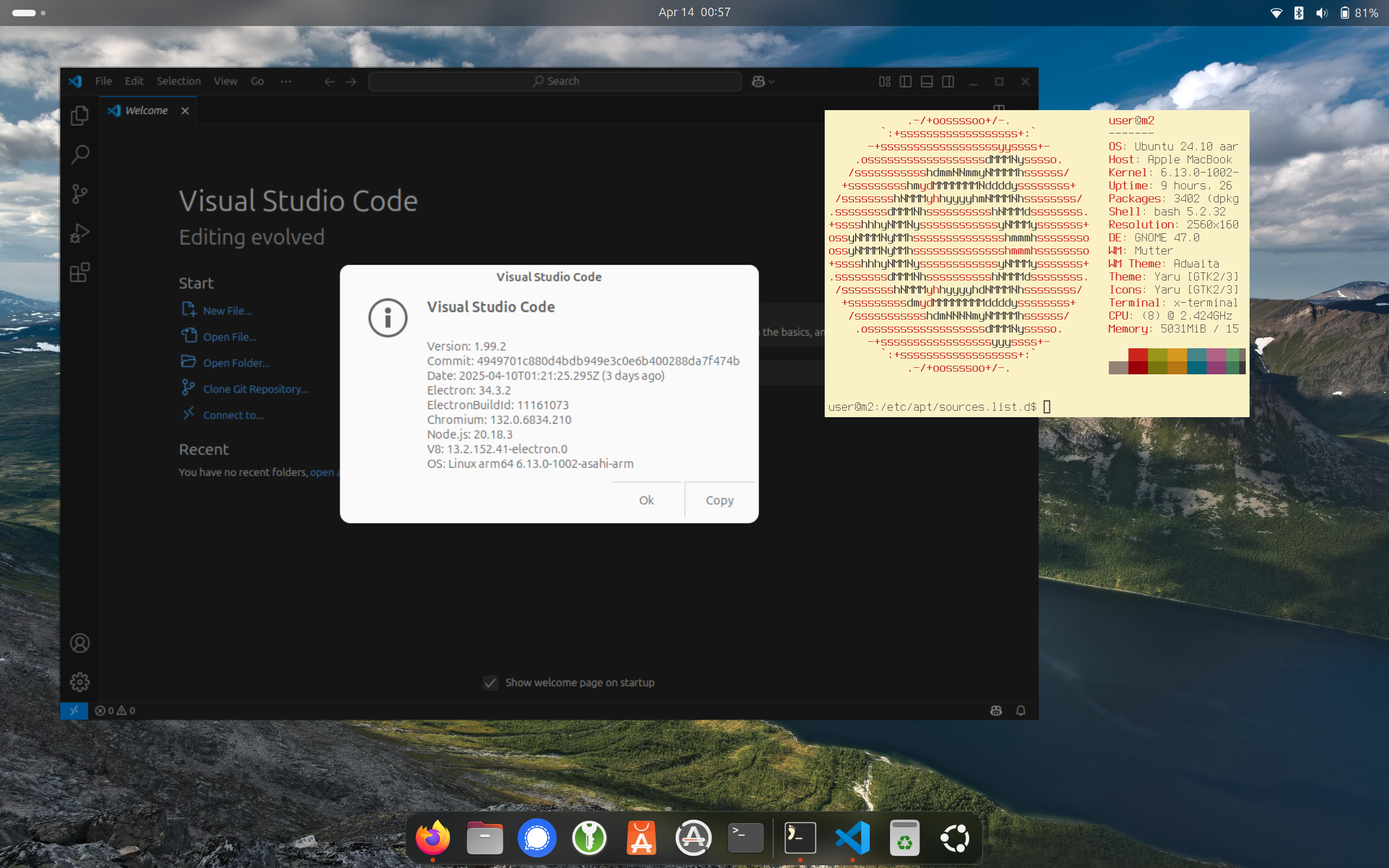Image resolution: width=1389 pixels, height=868 pixels.
Task: Open Software Updater from the dock
Action: pyautogui.click(x=693, y=838)
